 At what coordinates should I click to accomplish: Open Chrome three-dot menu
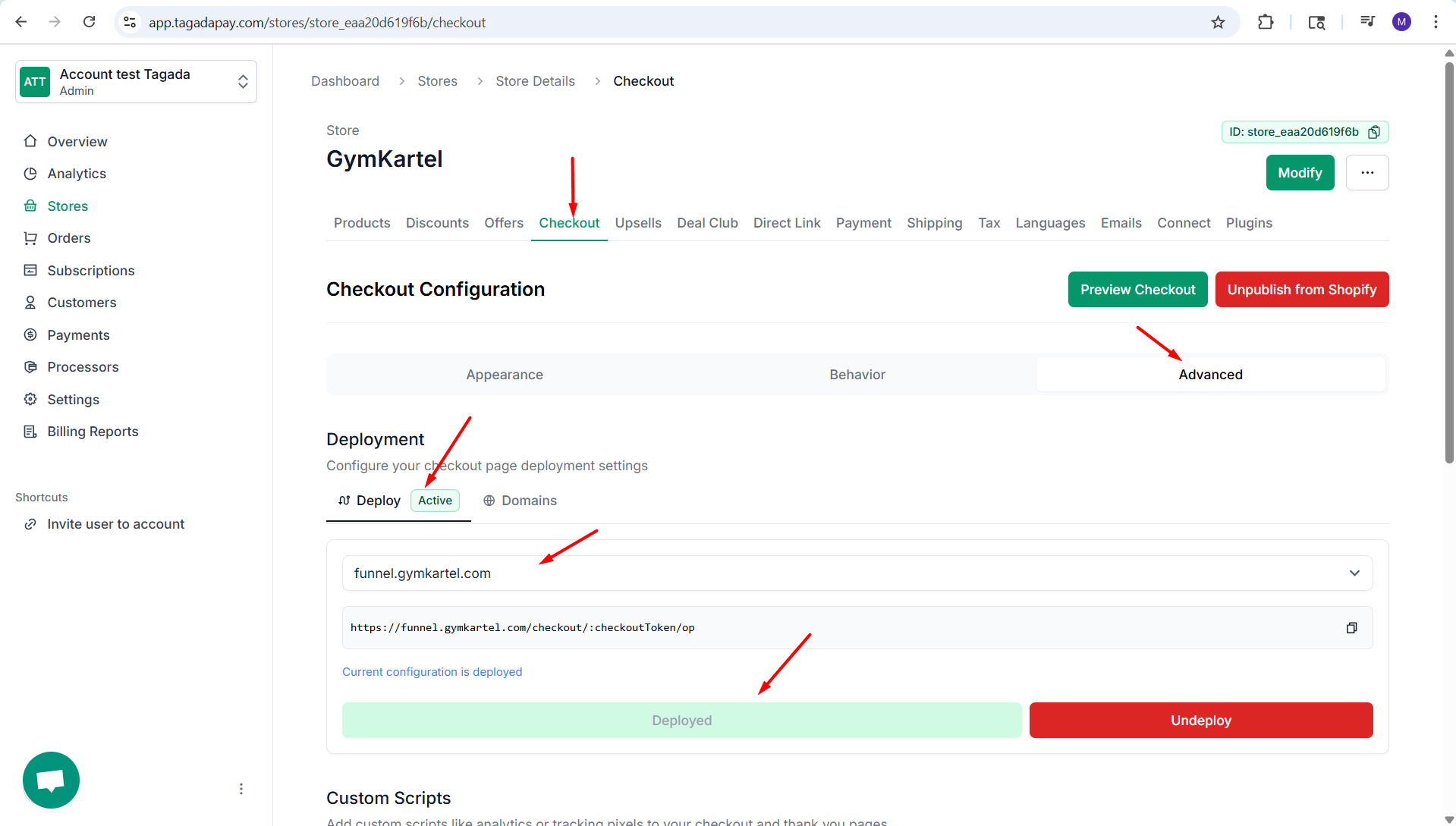pyautogui.click(x=1436, y=22)
